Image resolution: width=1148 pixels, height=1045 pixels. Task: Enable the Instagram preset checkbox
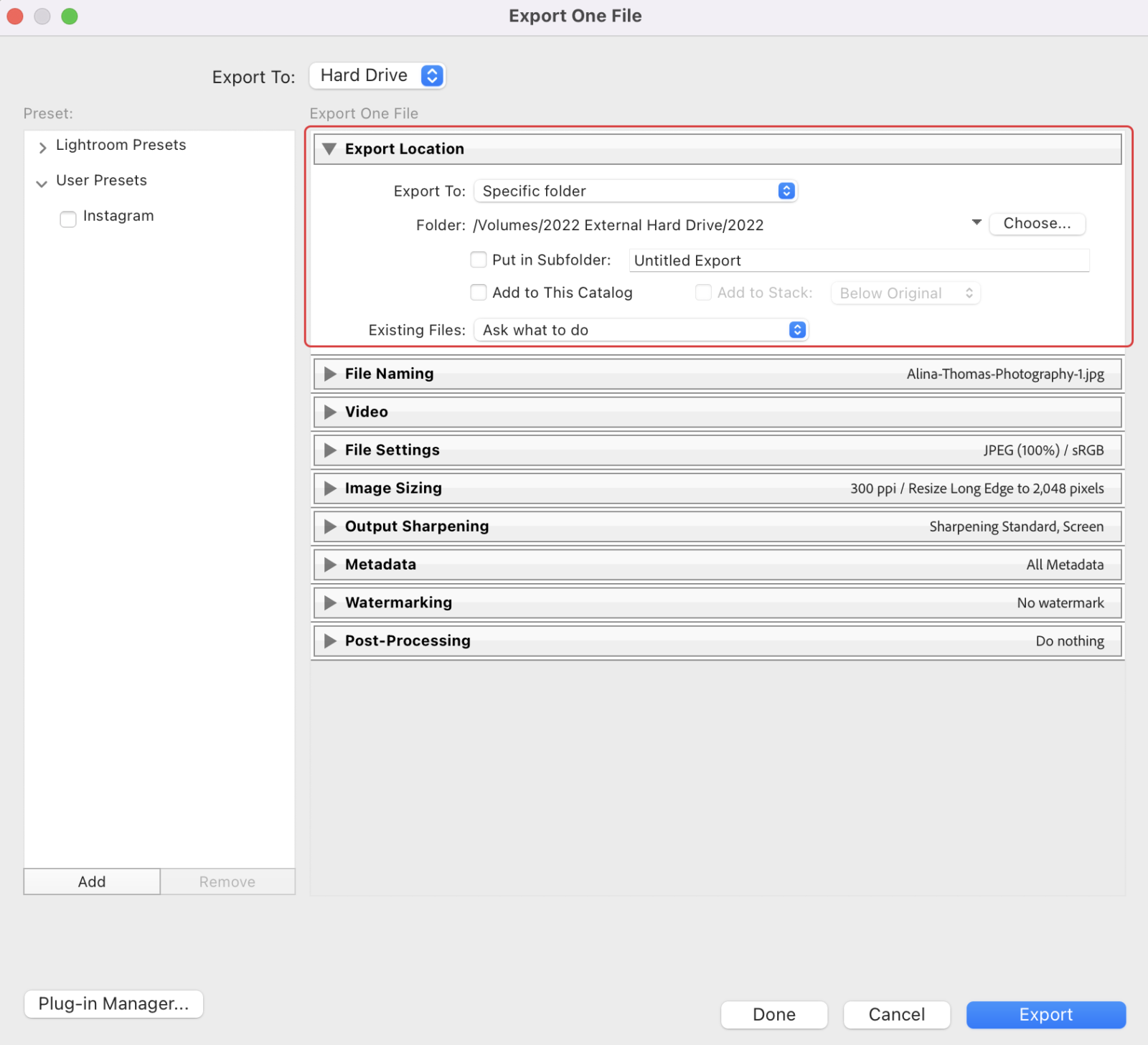pos(67,219)
